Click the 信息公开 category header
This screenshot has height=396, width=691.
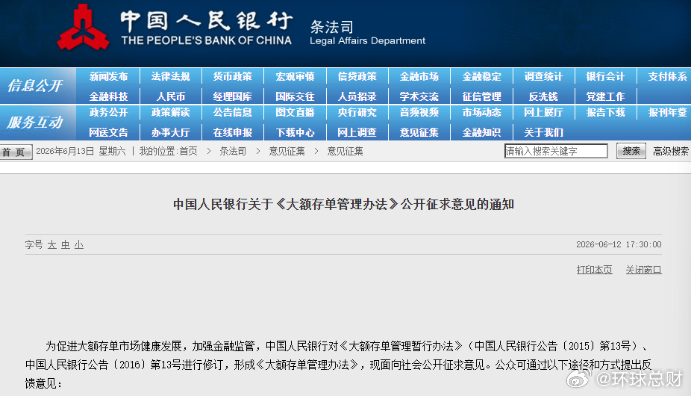[x=35, y=85]
